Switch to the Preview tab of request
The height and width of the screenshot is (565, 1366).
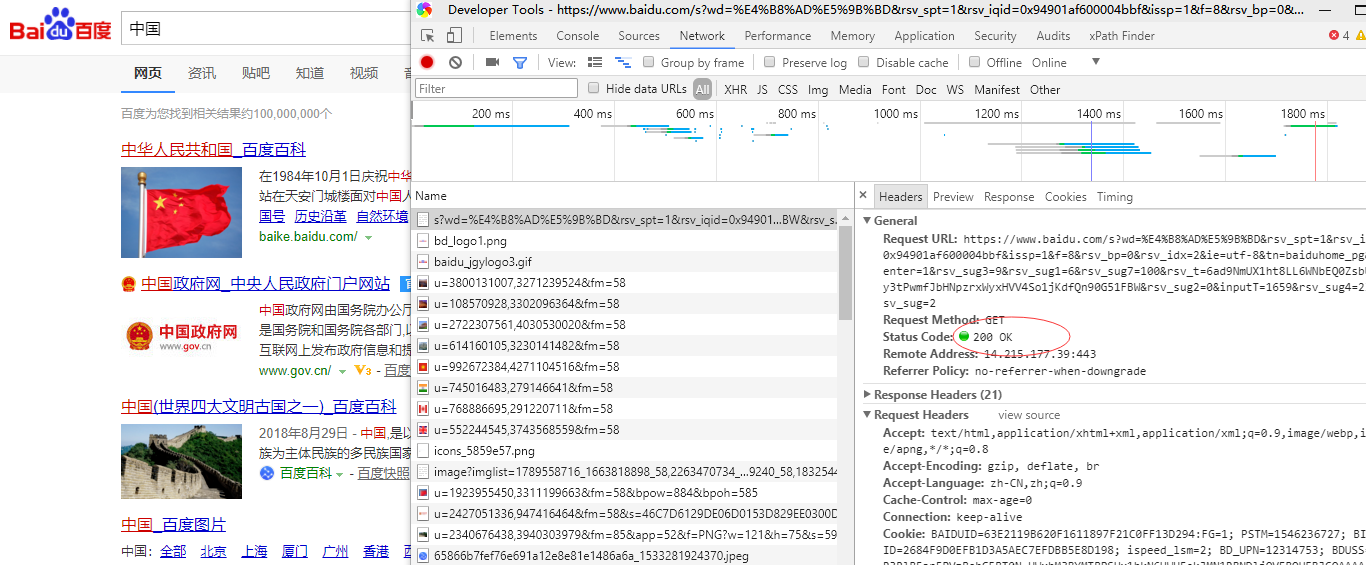(953, 197)
